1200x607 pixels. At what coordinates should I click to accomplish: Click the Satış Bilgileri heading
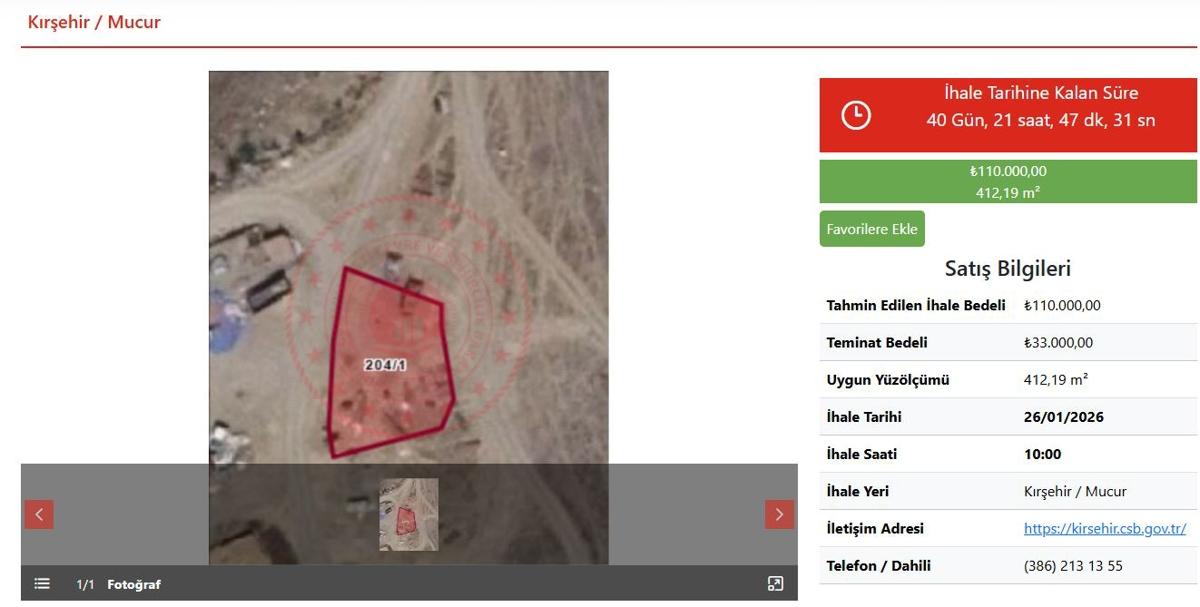click(1008, 268)
